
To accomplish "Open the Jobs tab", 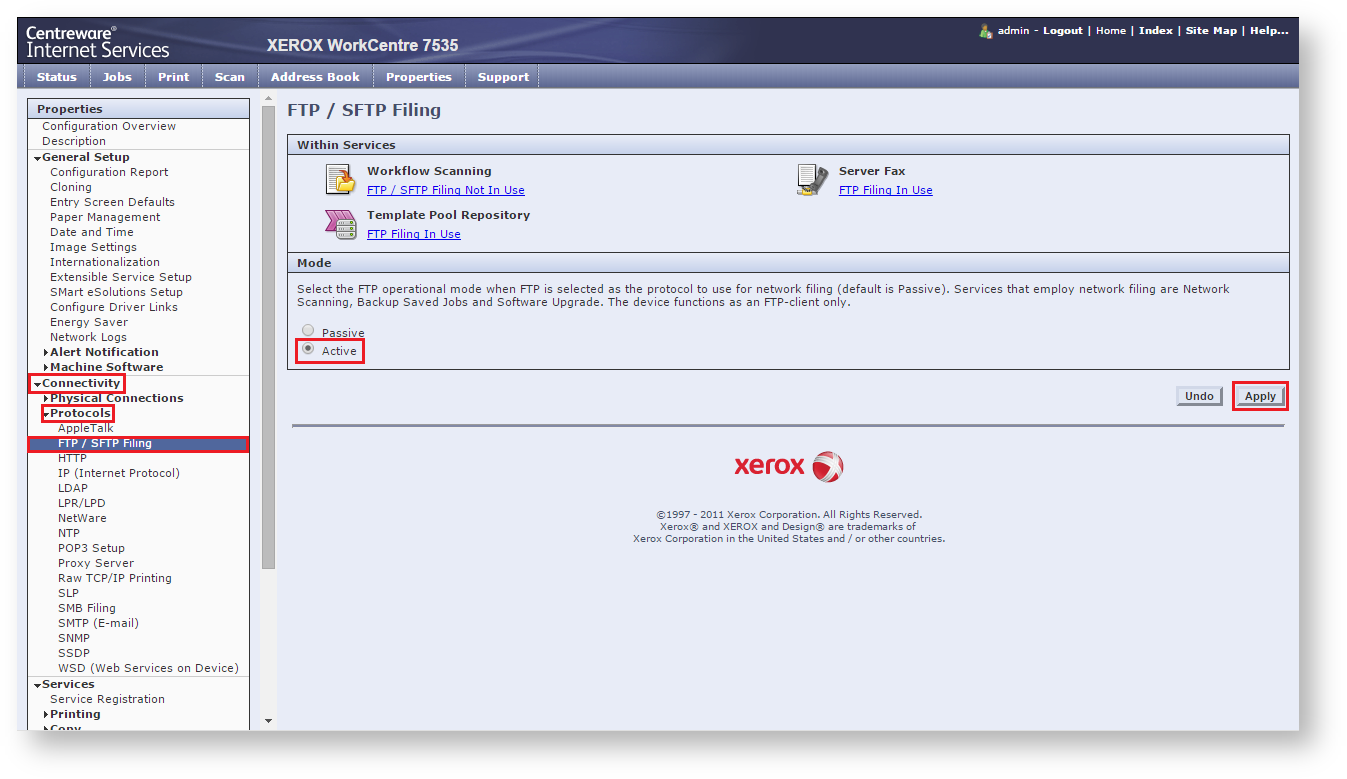I will tap(117, 77).
